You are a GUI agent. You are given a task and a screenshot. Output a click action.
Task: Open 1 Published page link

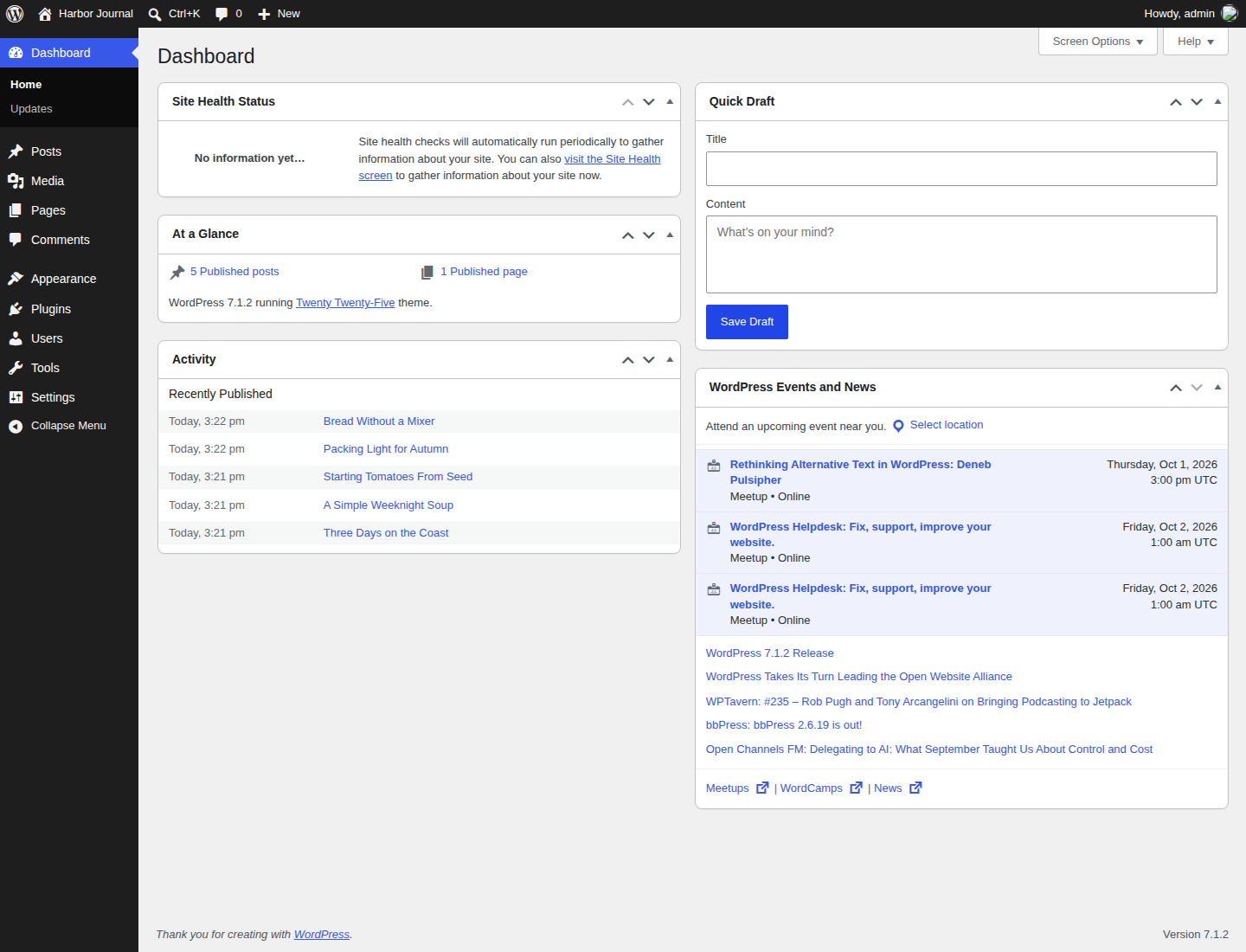pyautogui.click(x=484, y=272)
